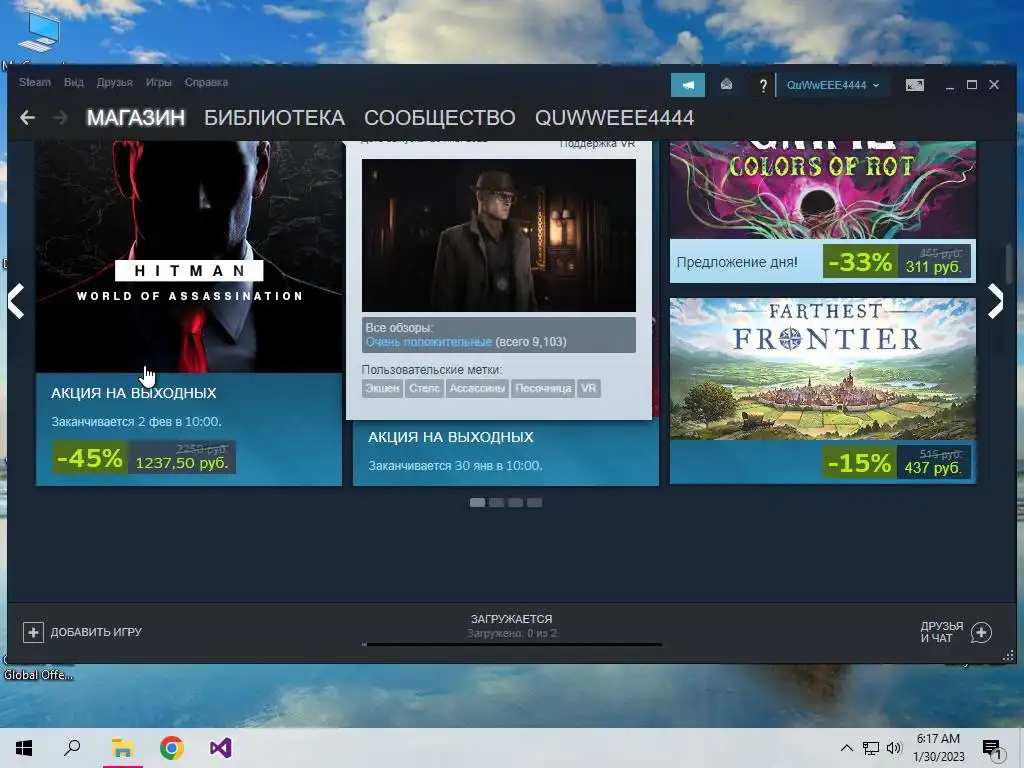
Task: Open Hitman World of Assassination banner
Action: pyautogui.click(x=189, y=257)
